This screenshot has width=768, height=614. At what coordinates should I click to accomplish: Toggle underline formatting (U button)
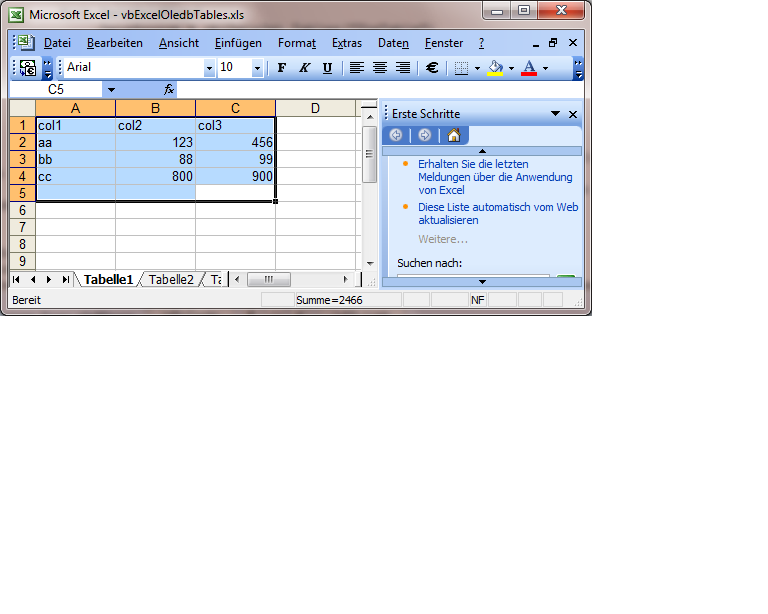(x=327, y=68)
